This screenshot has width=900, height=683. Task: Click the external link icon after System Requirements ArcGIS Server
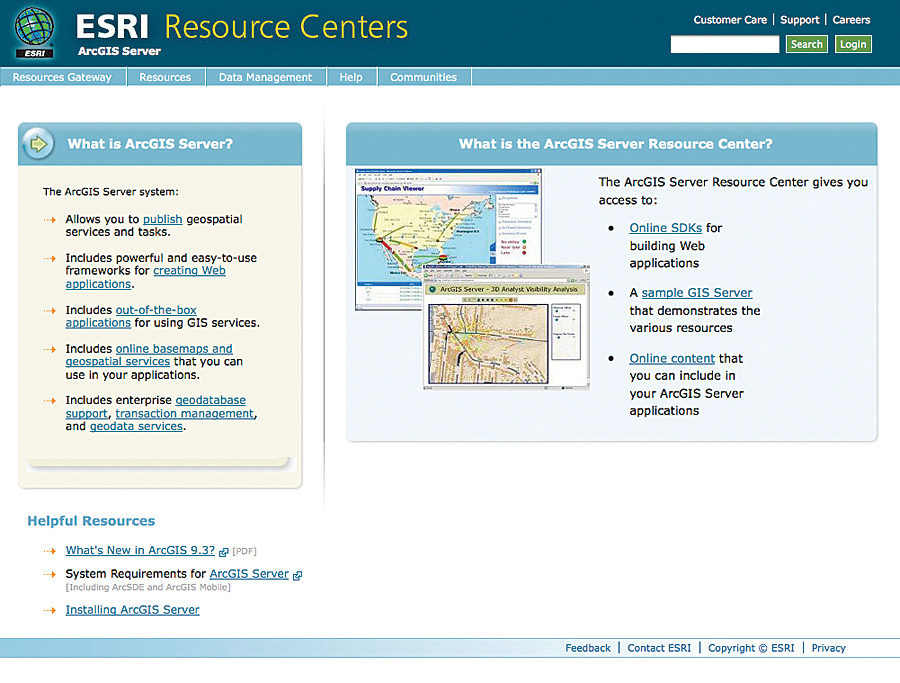[297, 575]
